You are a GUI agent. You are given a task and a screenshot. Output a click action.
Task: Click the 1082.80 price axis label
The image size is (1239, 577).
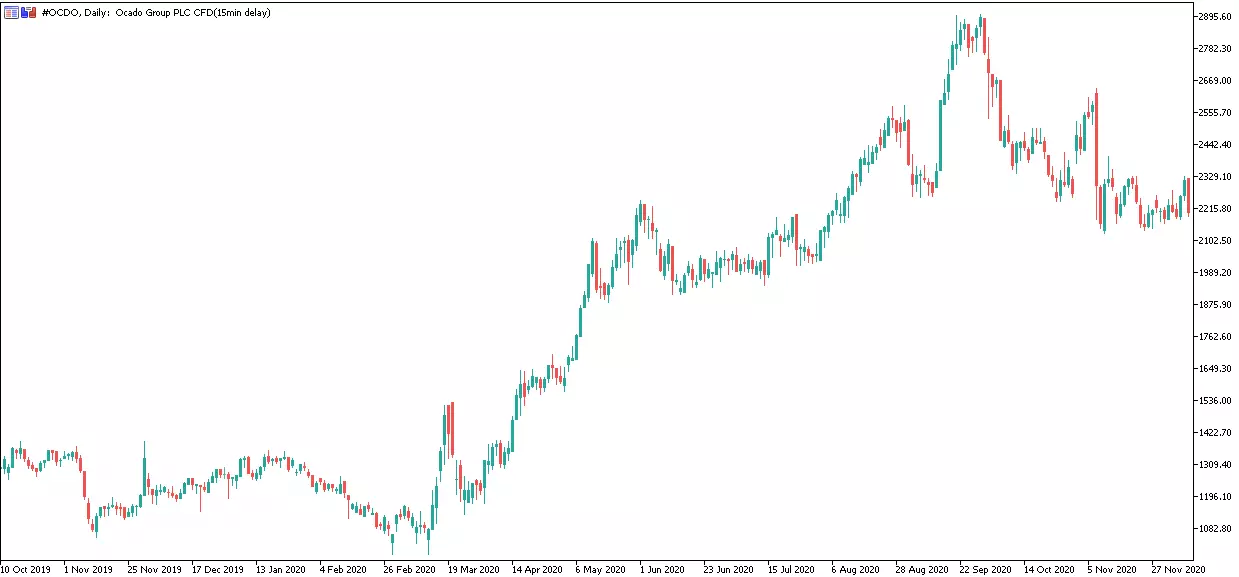[x=1215, y=529]
